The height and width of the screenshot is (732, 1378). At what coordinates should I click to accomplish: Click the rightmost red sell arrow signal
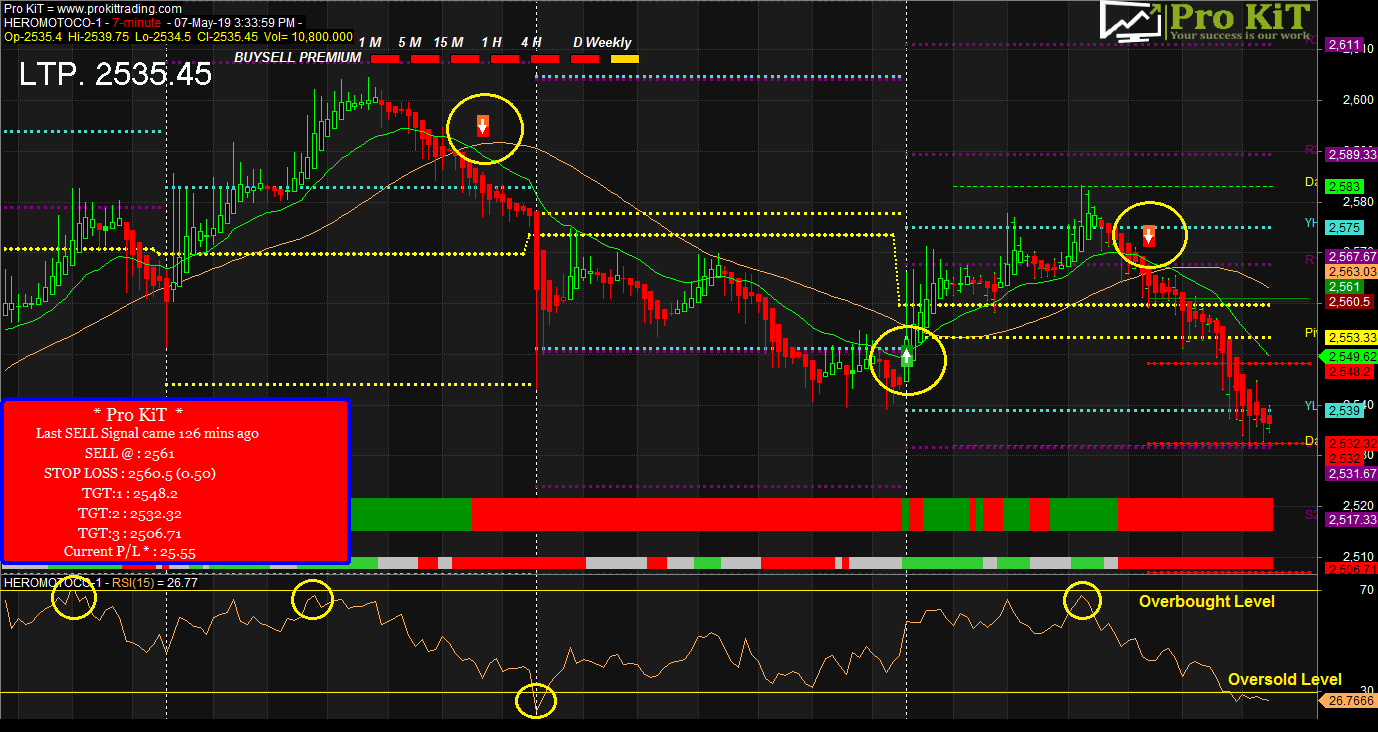click(1149, 236)
